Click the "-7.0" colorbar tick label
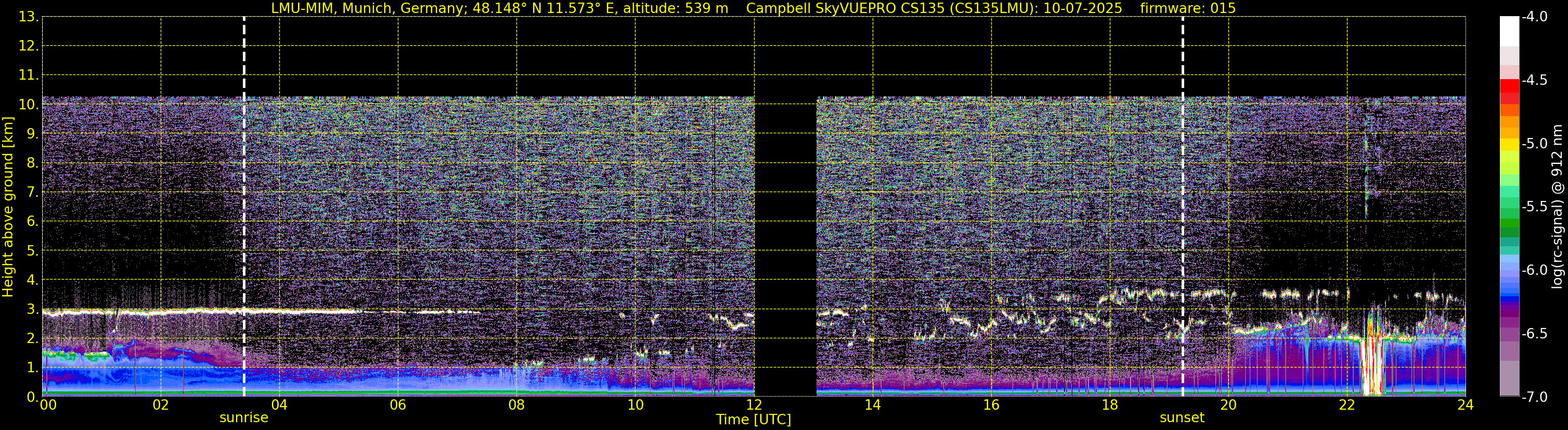This screenshot has height=430, width=1568. pyautogui.click(x=1535, y=397)
